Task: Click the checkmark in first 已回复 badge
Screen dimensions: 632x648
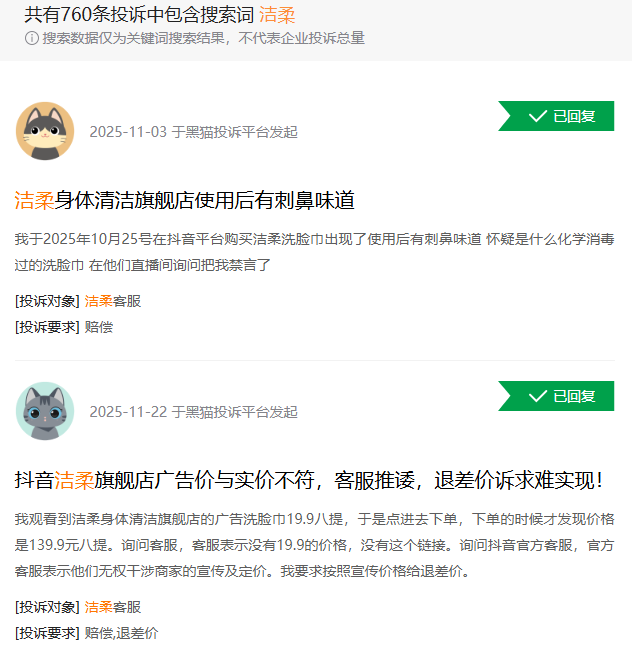Action: click(538, 116)
